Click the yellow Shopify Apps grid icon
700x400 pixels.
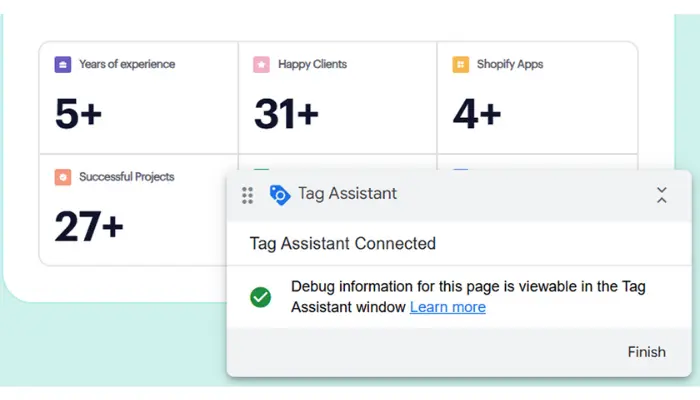[x=460, y=64]
